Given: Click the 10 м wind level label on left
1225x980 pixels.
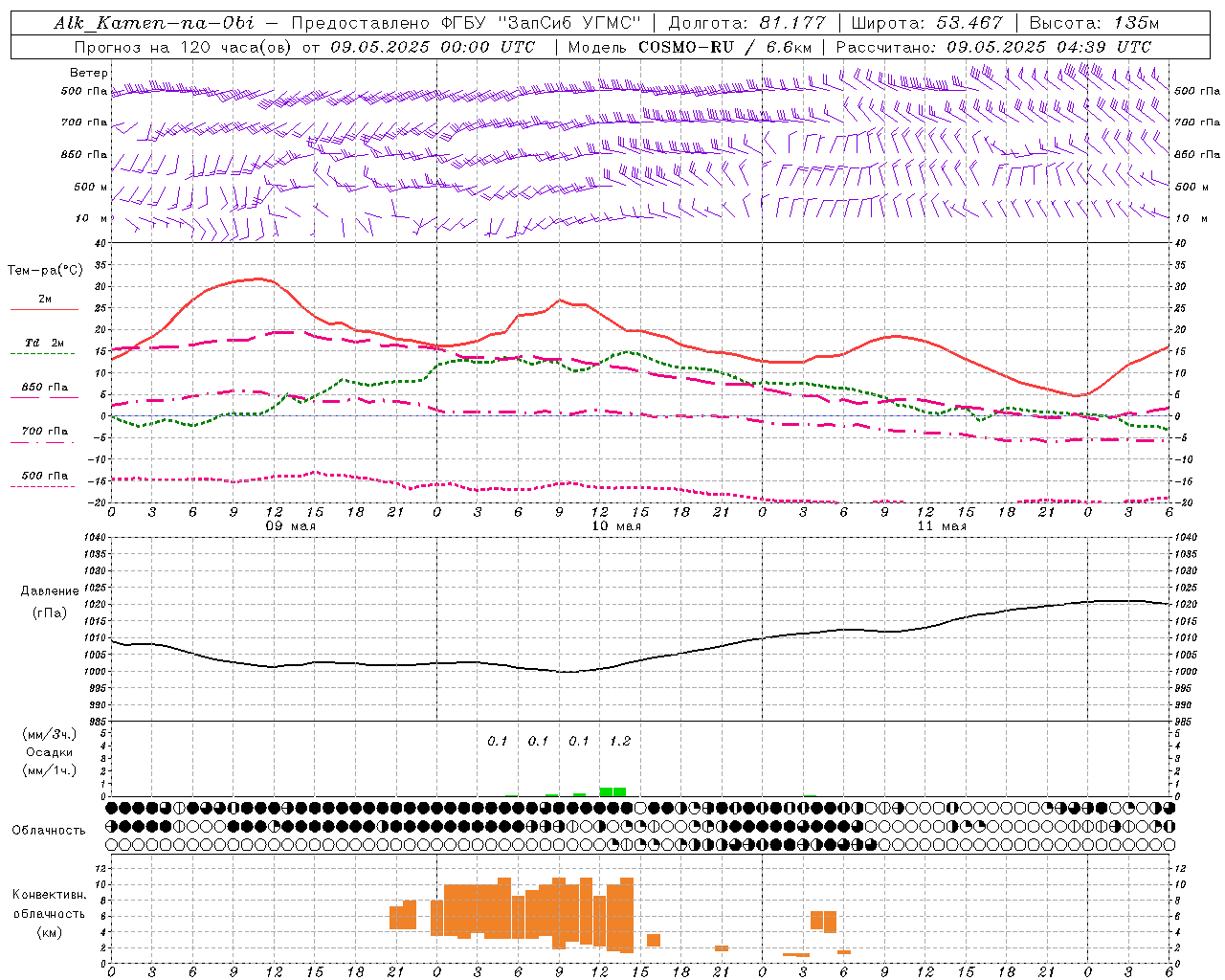Looking at the screenshot, I should click(x=92, y=218).
